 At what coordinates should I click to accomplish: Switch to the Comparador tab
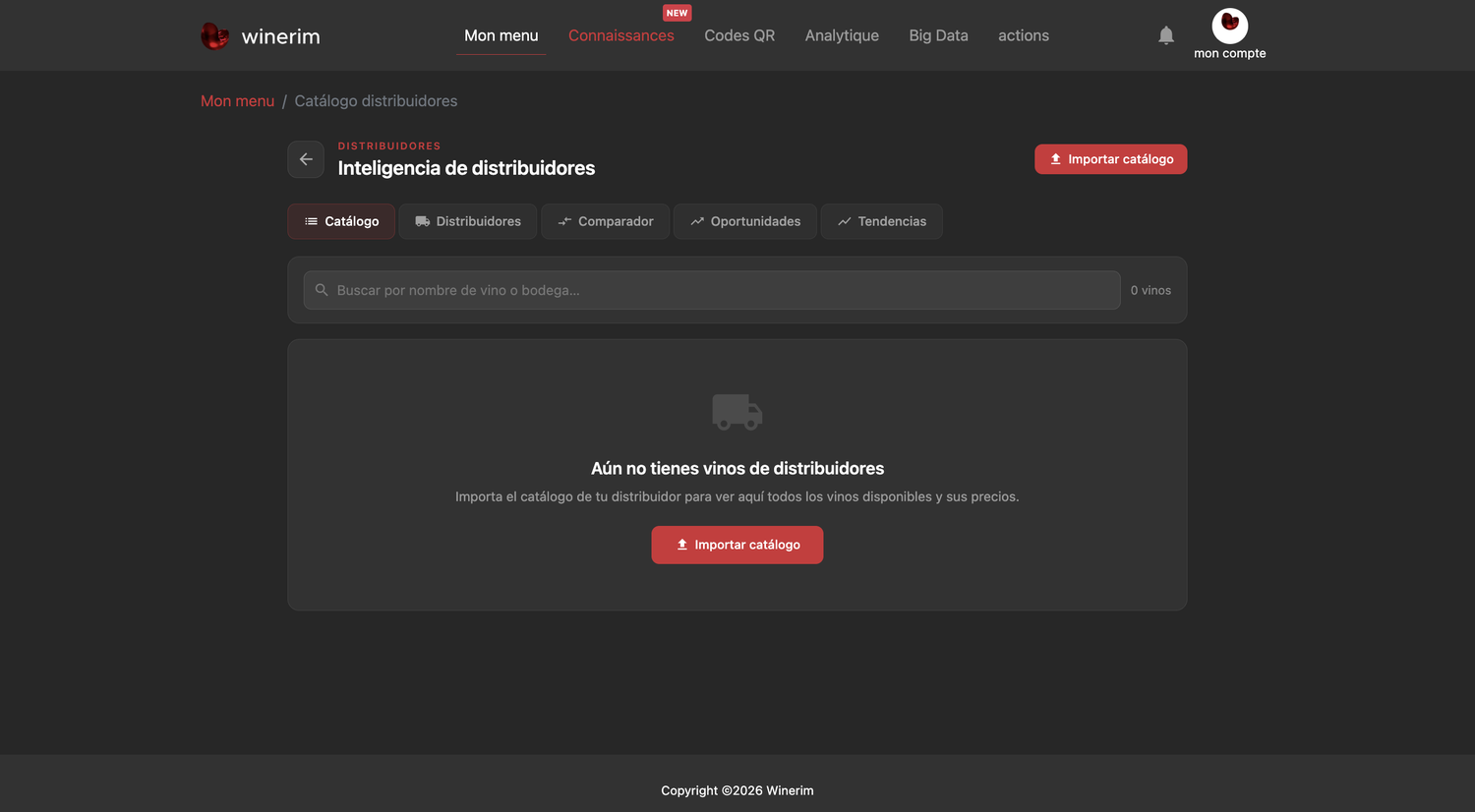[606, 221]
